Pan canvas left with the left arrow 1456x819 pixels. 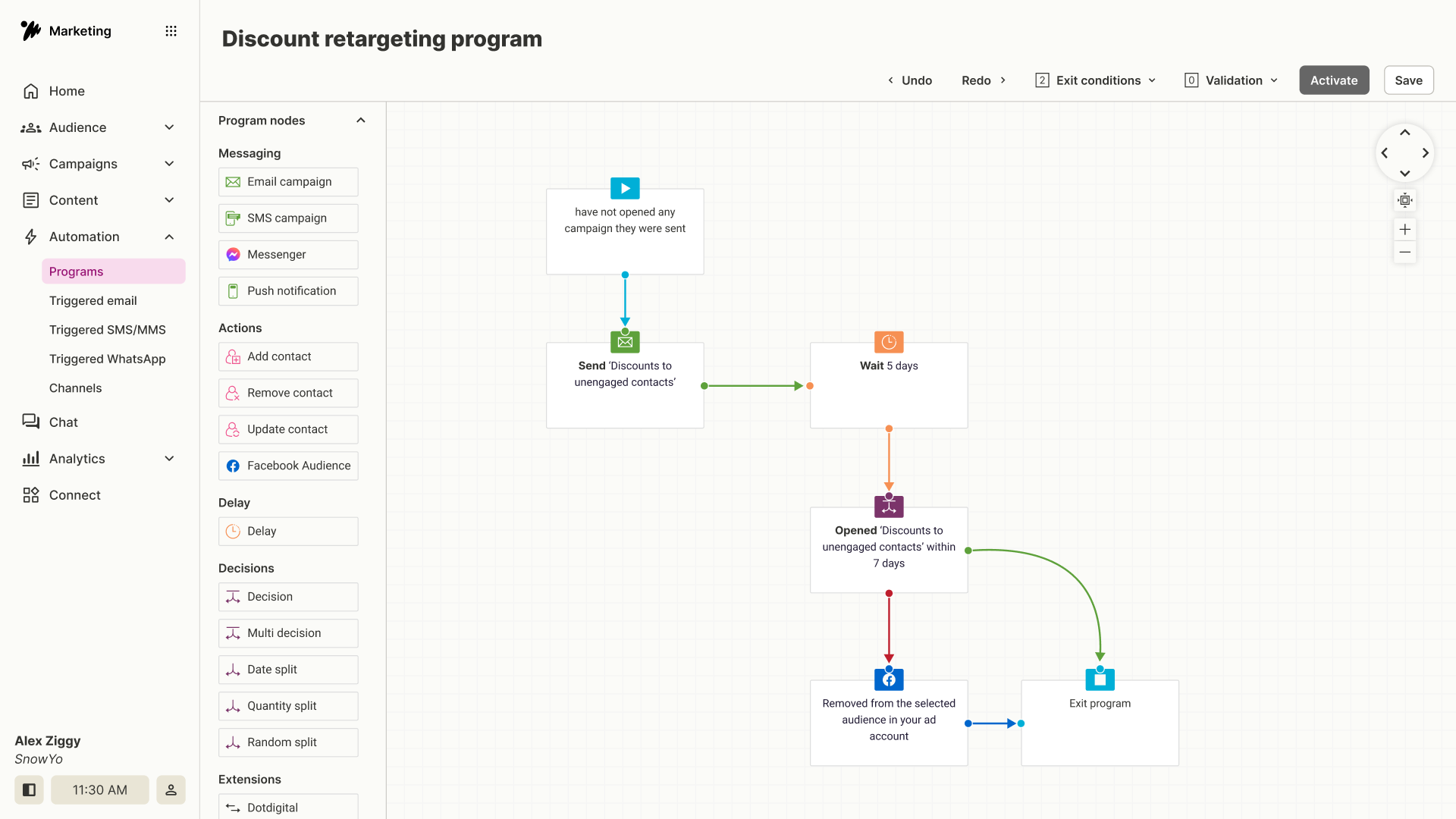[1385, 153]
